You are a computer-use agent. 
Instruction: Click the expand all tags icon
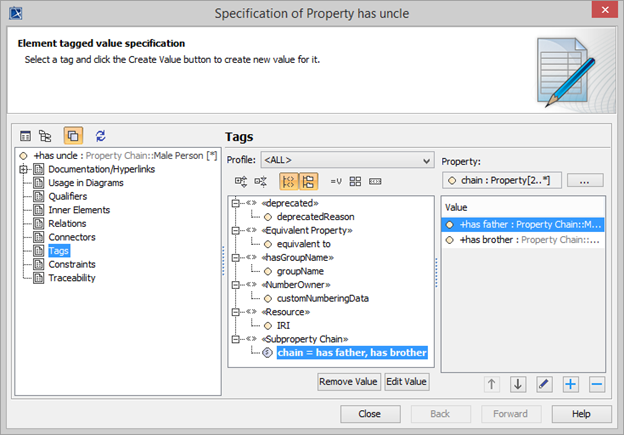241,181
